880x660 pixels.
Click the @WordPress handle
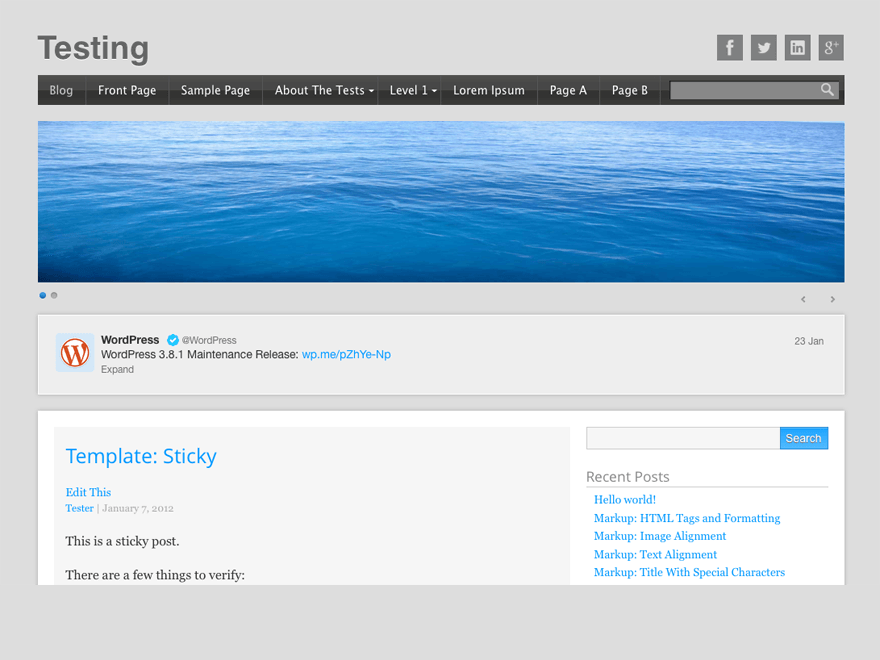[209, 341]
